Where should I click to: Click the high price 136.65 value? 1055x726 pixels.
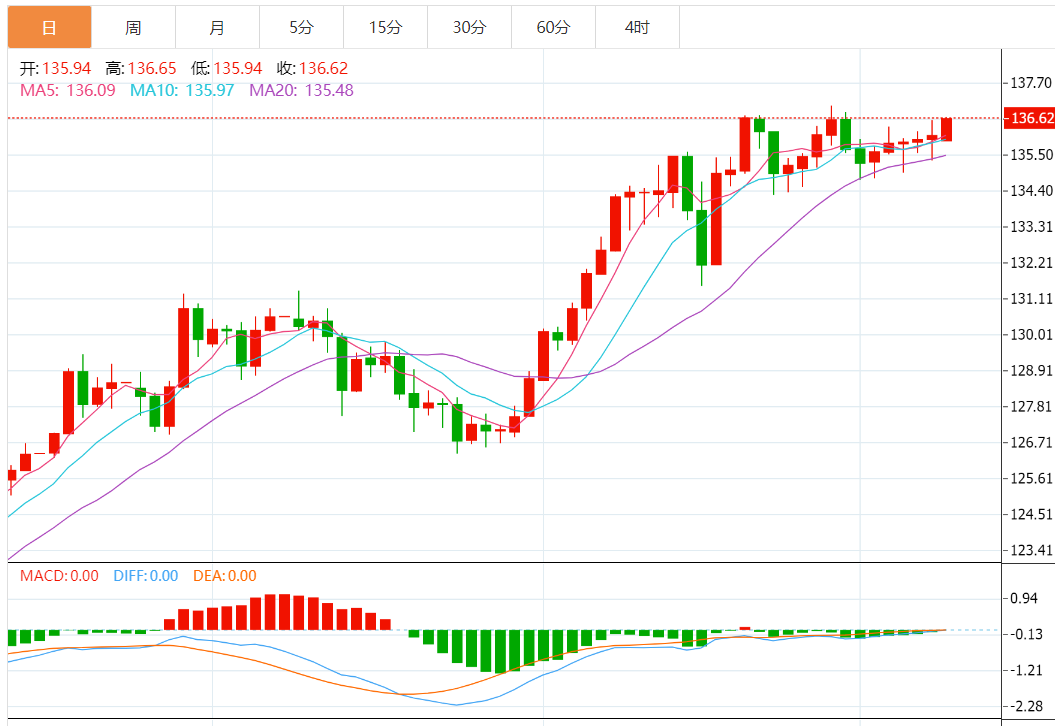coord(152,69)
